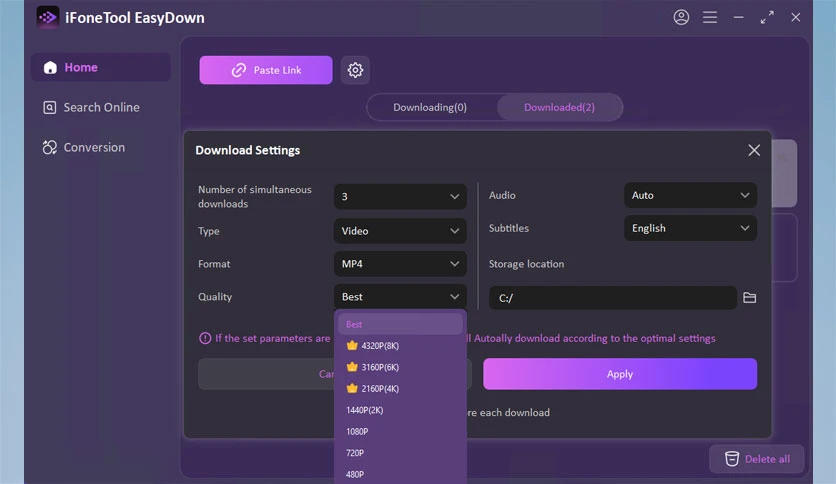This screenshot has width=836, height=484.
Task: Collapse the Quality dropdown showing Best
Action: point(400,296)
